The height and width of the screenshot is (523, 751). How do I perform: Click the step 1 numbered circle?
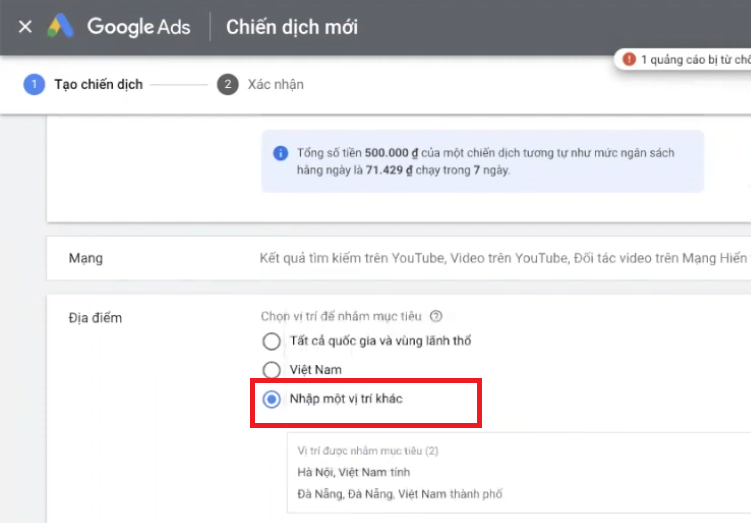tap(34, 84)
